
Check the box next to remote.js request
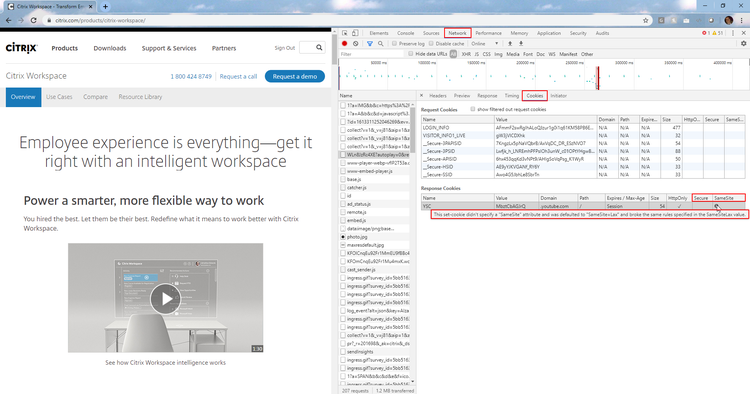[343, 212]
